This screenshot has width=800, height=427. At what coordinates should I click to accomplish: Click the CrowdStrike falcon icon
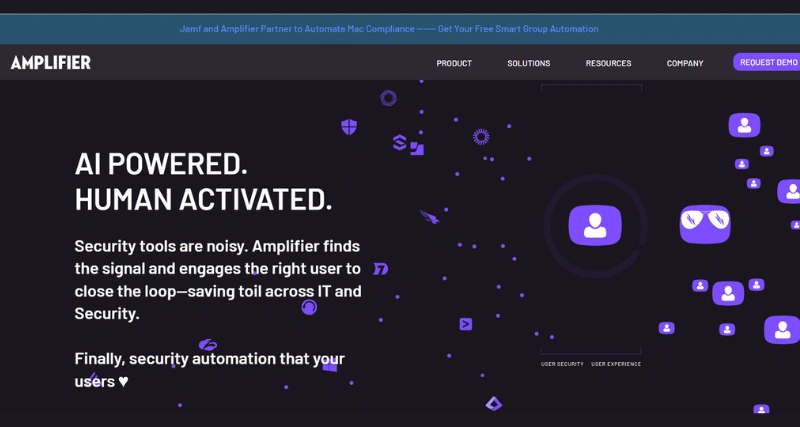coord(429,217)
